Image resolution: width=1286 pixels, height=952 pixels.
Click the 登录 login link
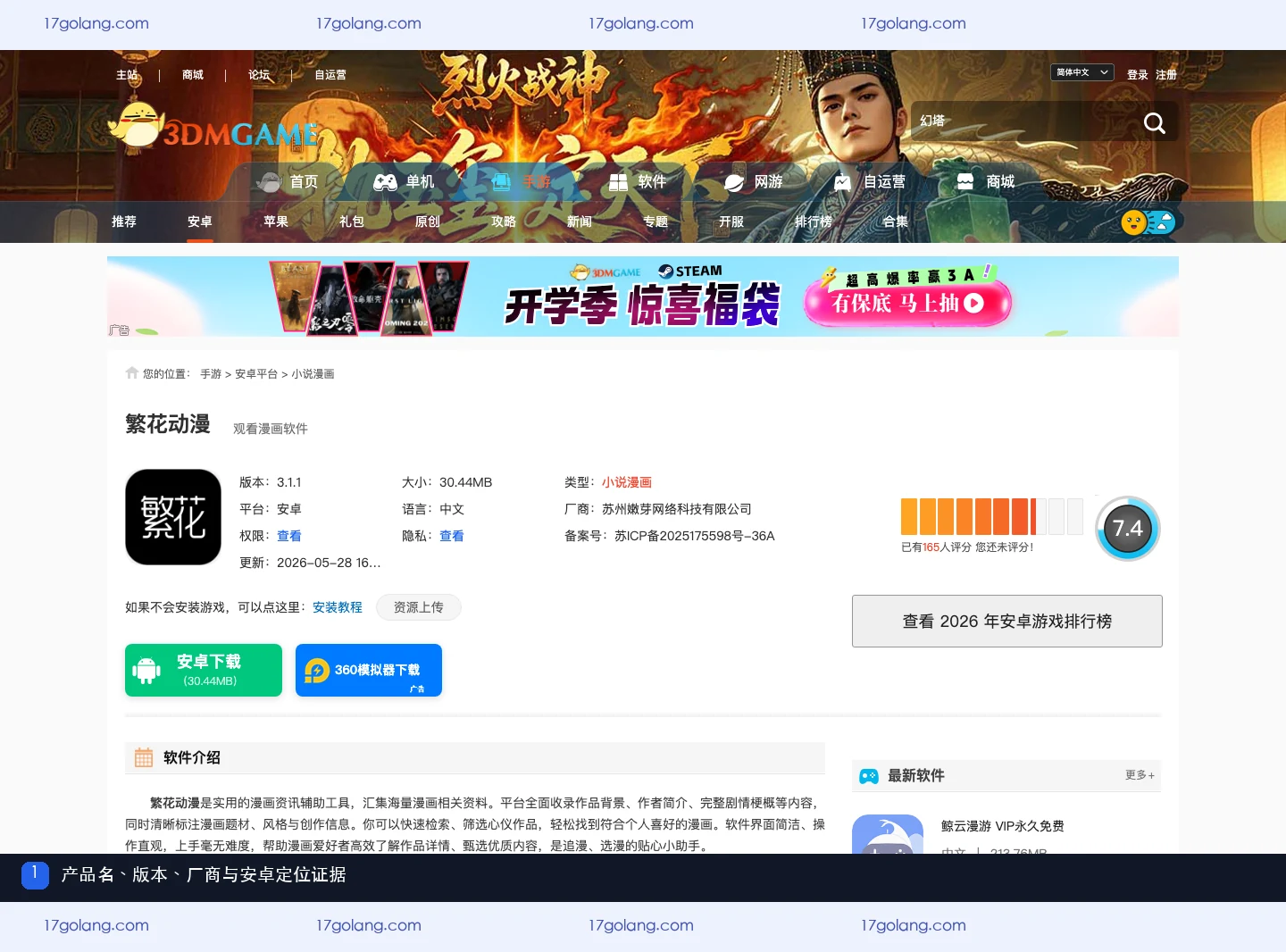tap(1137, 75)
